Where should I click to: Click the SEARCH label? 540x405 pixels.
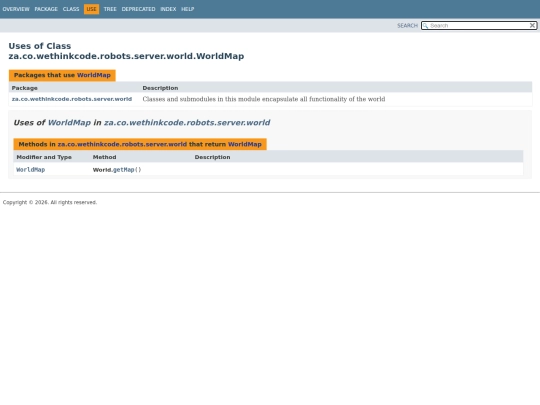click(407, 25)
